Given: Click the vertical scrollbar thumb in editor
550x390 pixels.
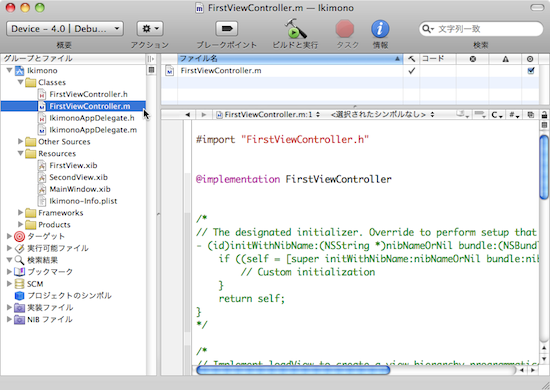Looking at the screenshot, I should pos(544,167).
